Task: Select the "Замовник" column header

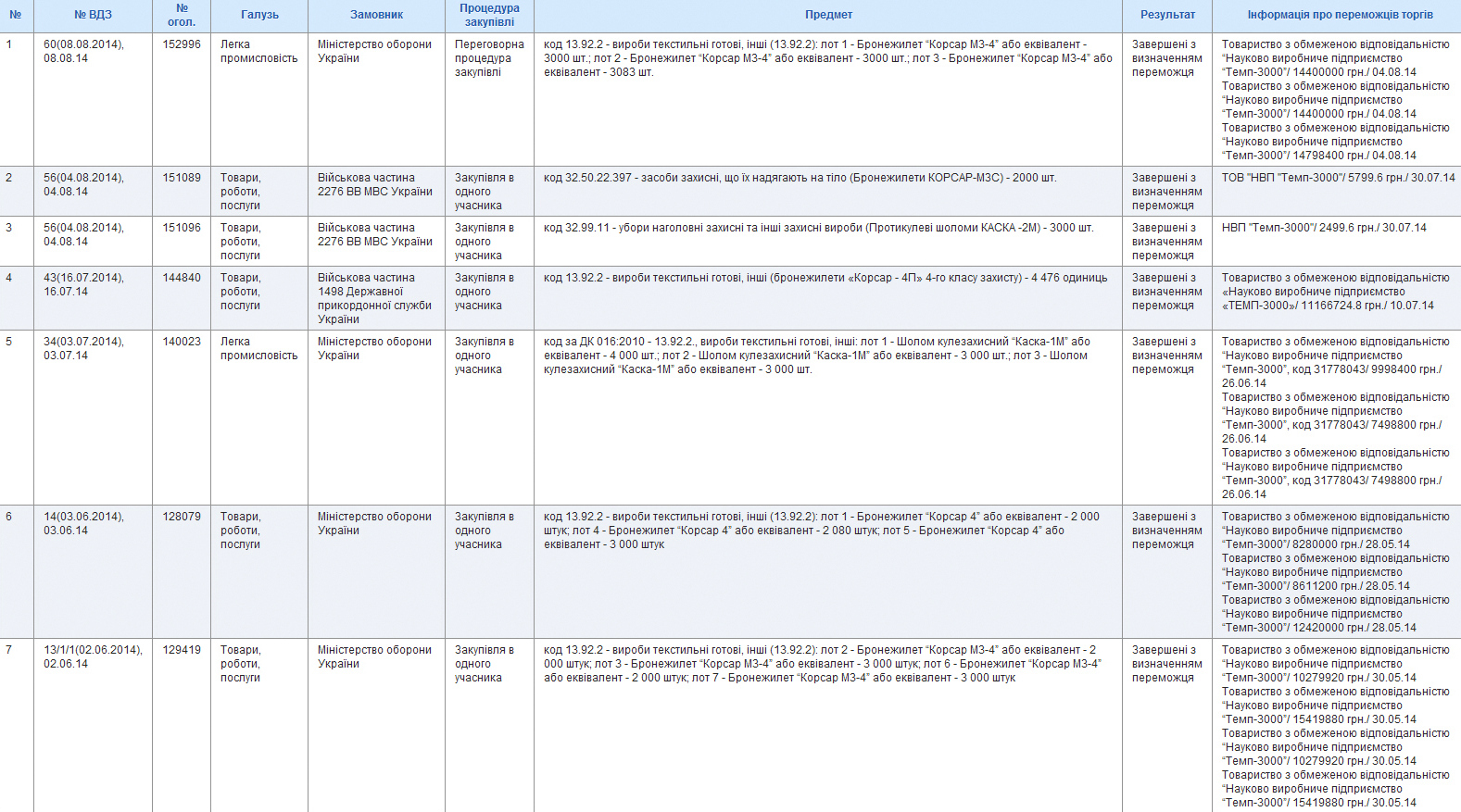Action: point(376,15)
